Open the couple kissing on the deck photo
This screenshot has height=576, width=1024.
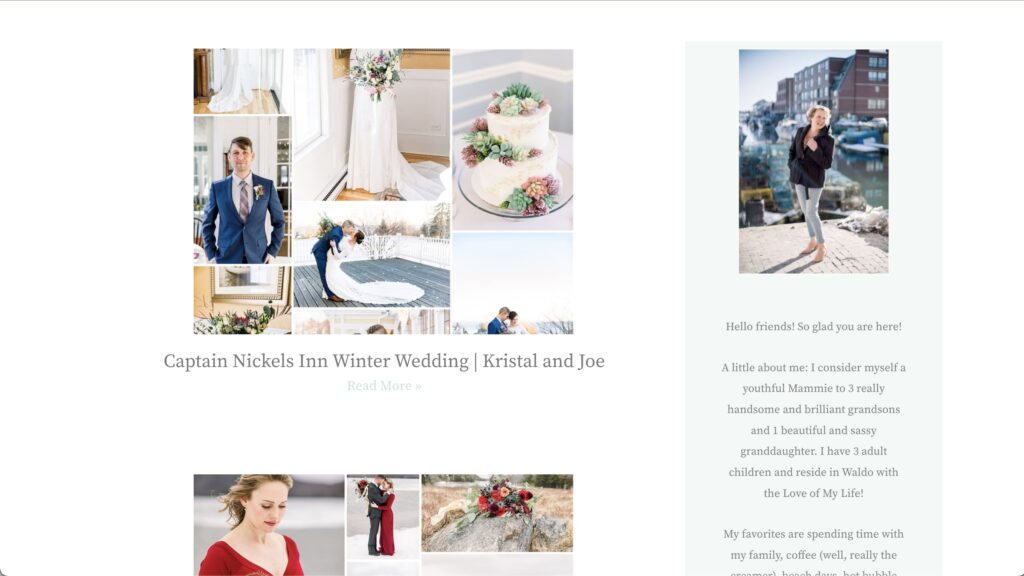pos(372,255)
